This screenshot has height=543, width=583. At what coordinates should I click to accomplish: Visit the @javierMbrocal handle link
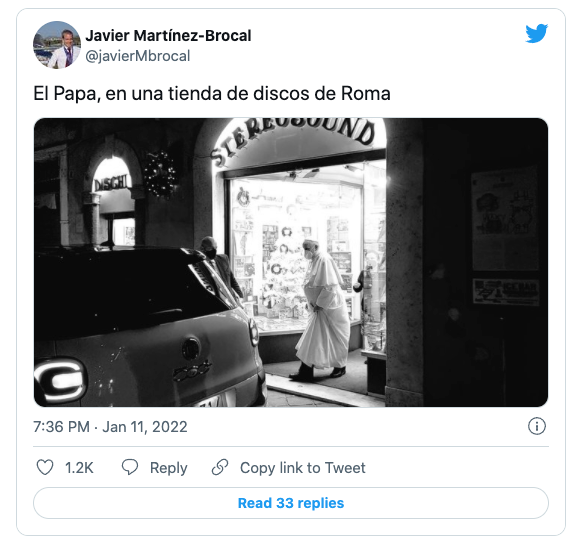click(138, 56)
